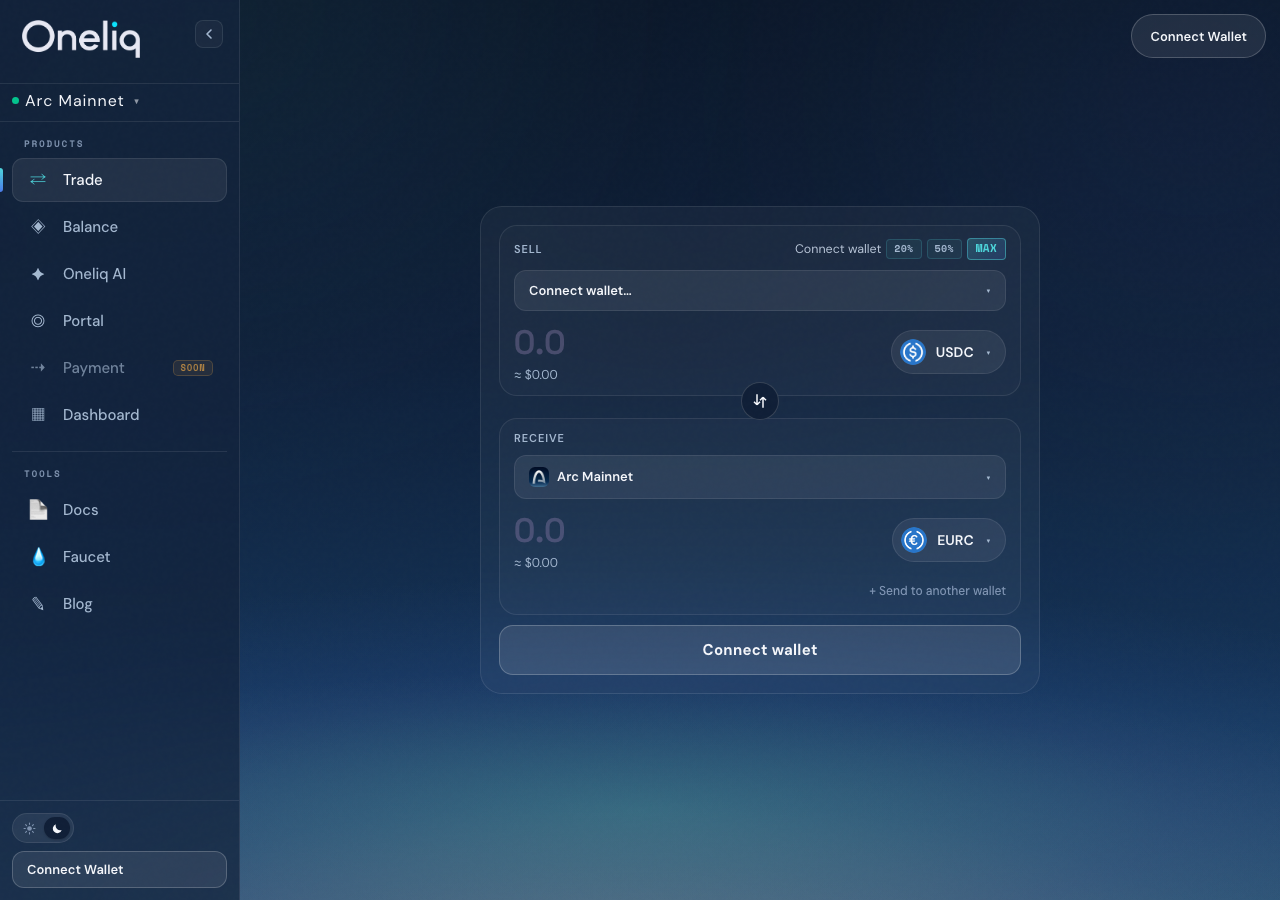Click the Faucet water drop icon
Image resolution: width=1280 pixels, height=900 pixels.
[38, 557]
